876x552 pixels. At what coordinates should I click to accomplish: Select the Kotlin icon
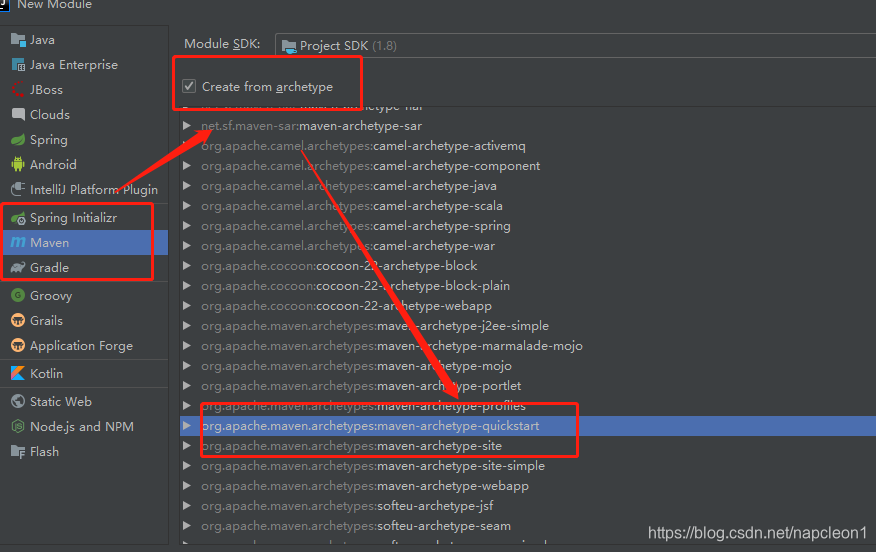(x=18, y=373)
